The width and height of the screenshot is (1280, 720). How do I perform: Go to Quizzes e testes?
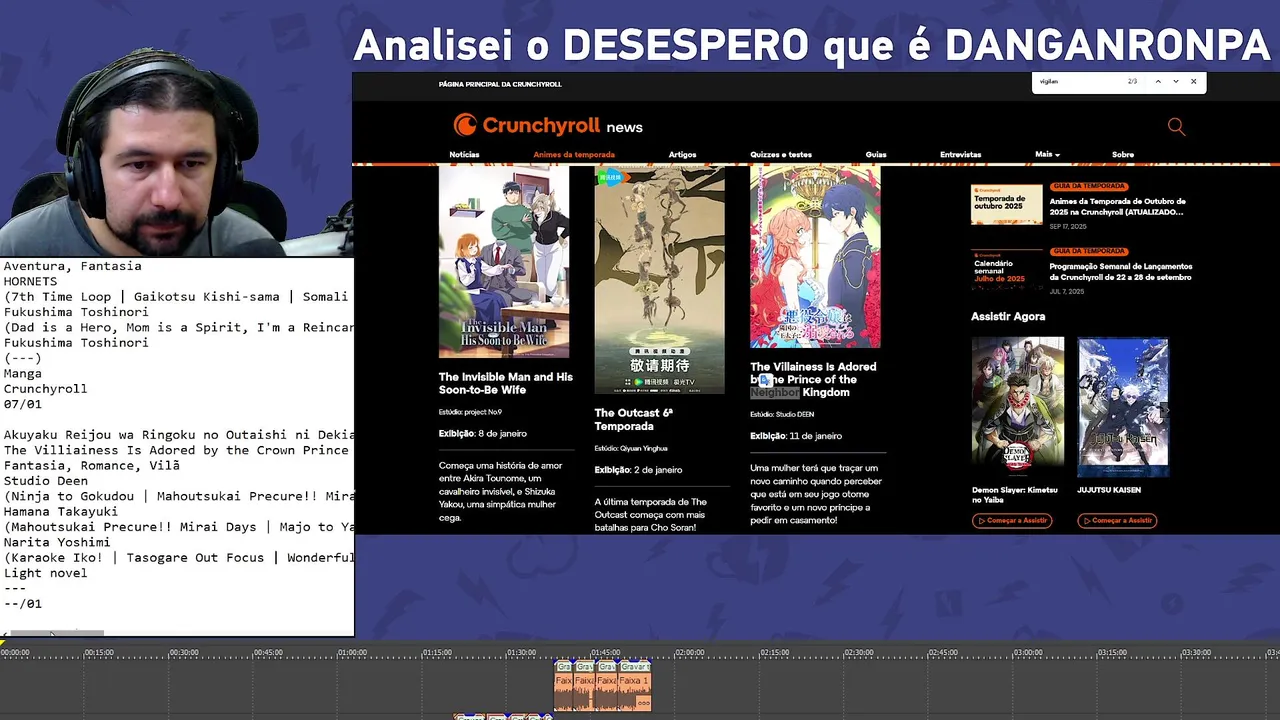click(781, 154)
